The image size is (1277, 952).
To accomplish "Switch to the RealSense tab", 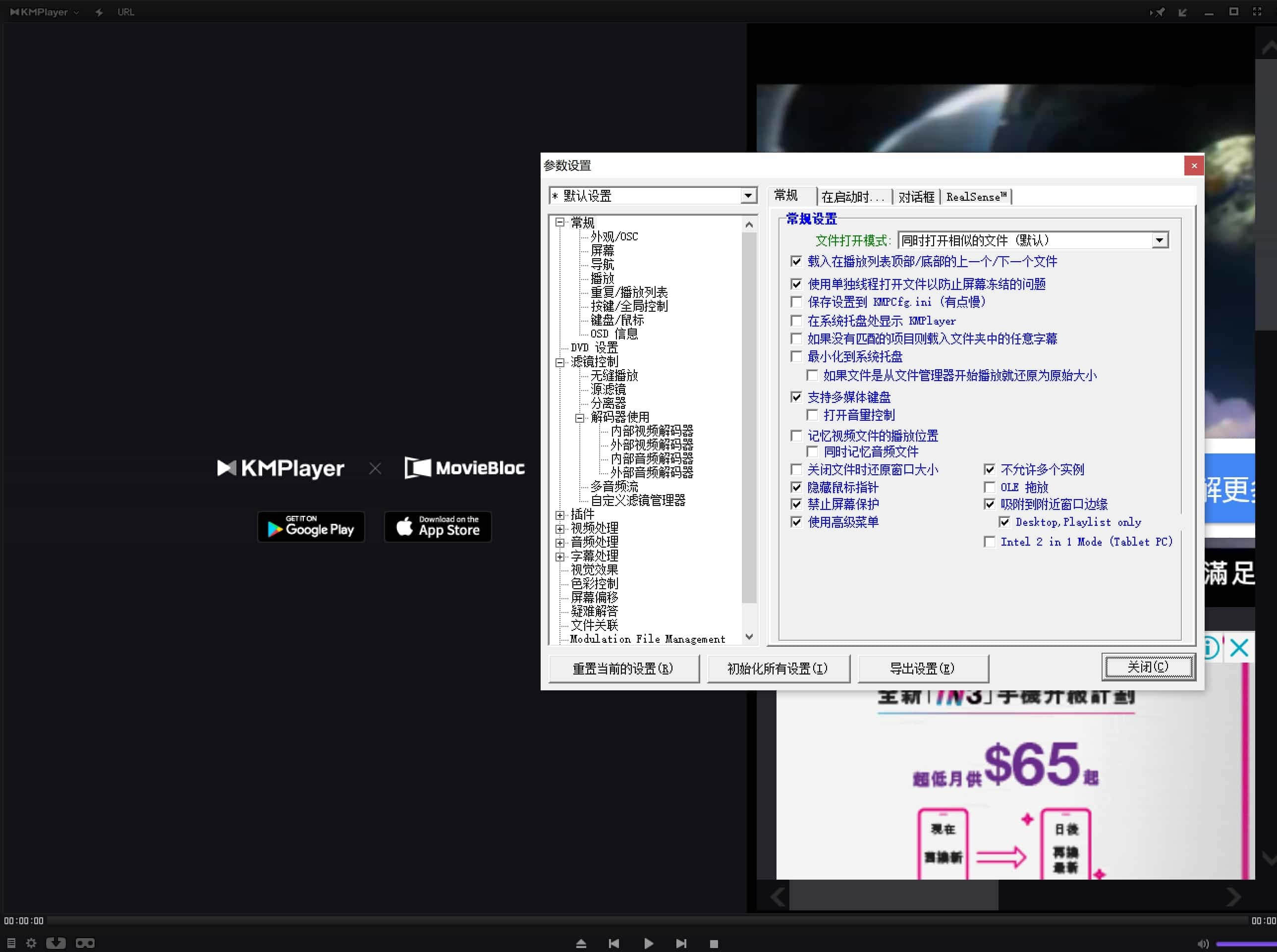I will (x=976, y=197).
